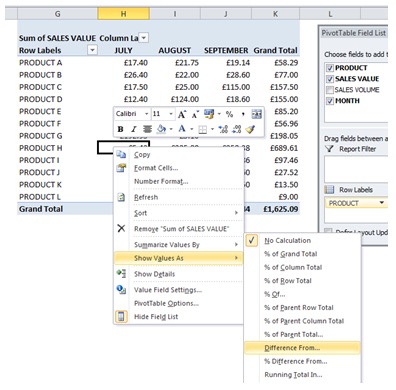Click the X remove icon

pos(121,229)
